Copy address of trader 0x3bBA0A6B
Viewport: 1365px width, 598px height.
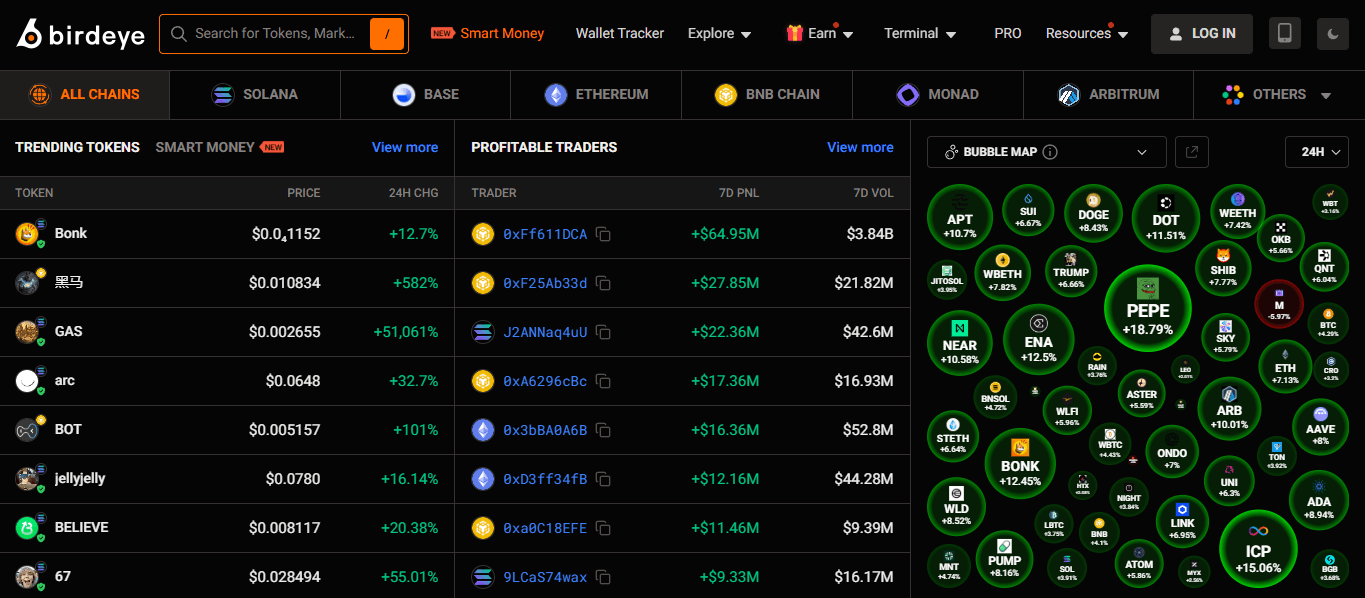pyautogui.click(x=603, y=430)
